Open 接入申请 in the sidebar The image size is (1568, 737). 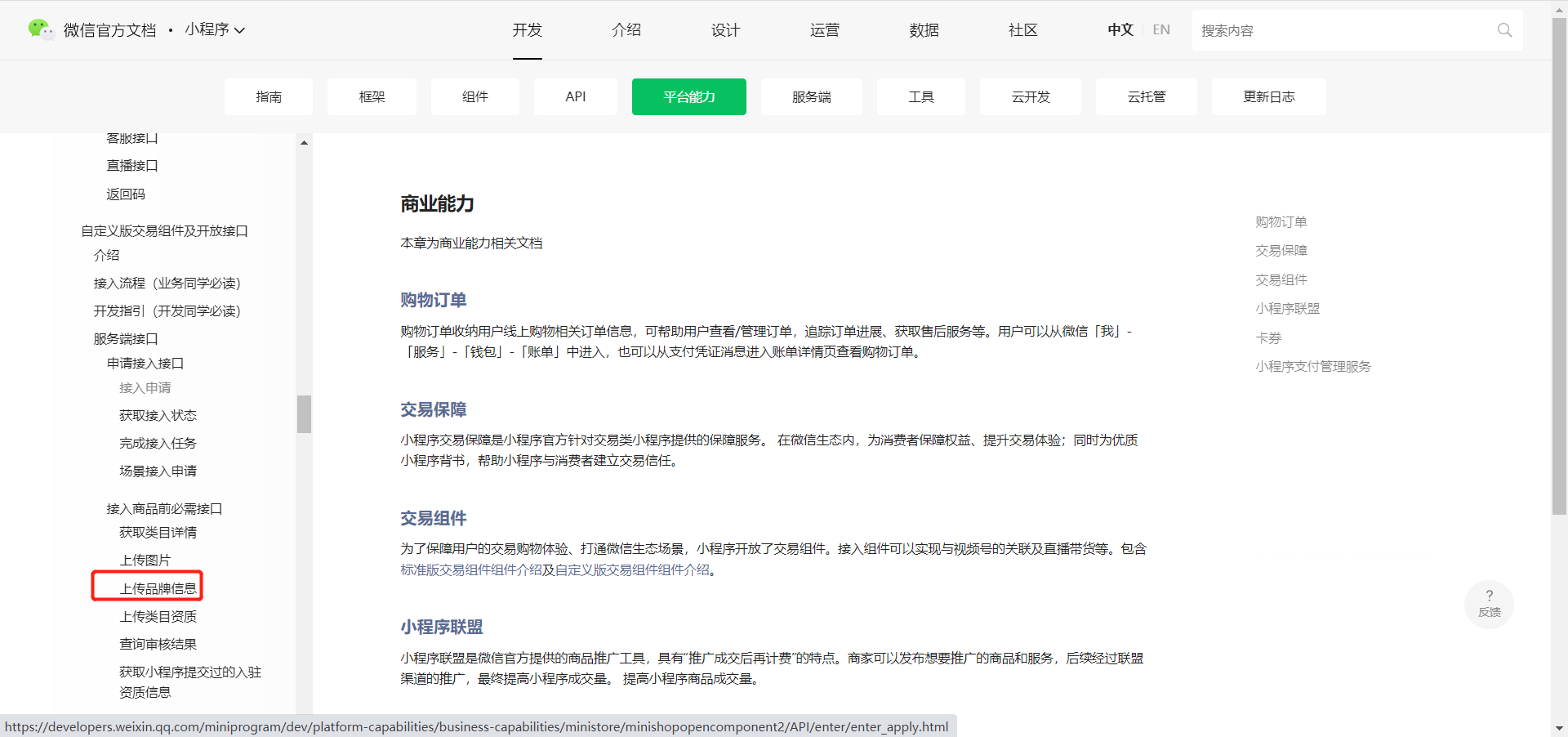(145, 387)
